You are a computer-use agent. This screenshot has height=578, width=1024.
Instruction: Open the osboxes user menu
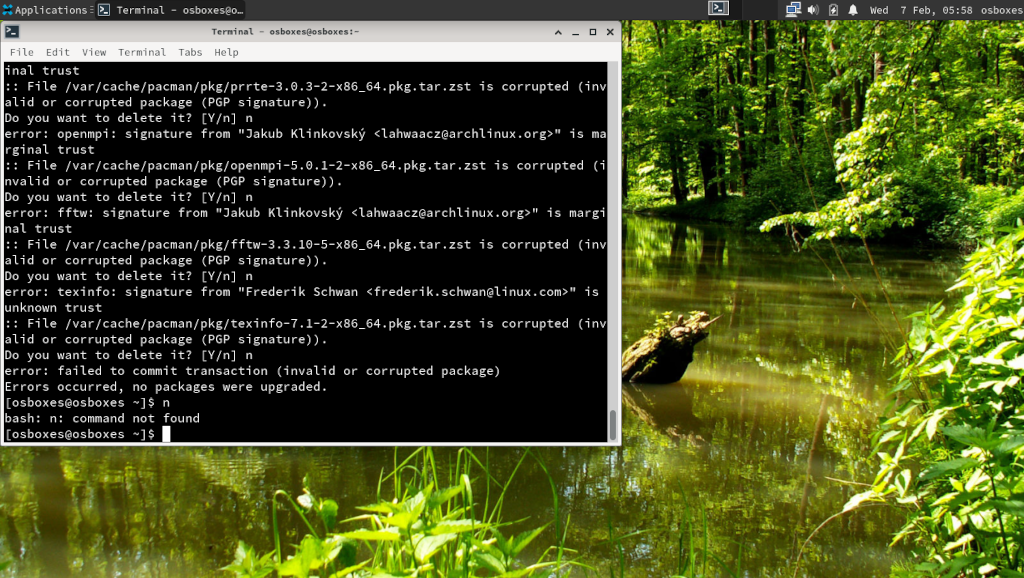[1000, 10]
